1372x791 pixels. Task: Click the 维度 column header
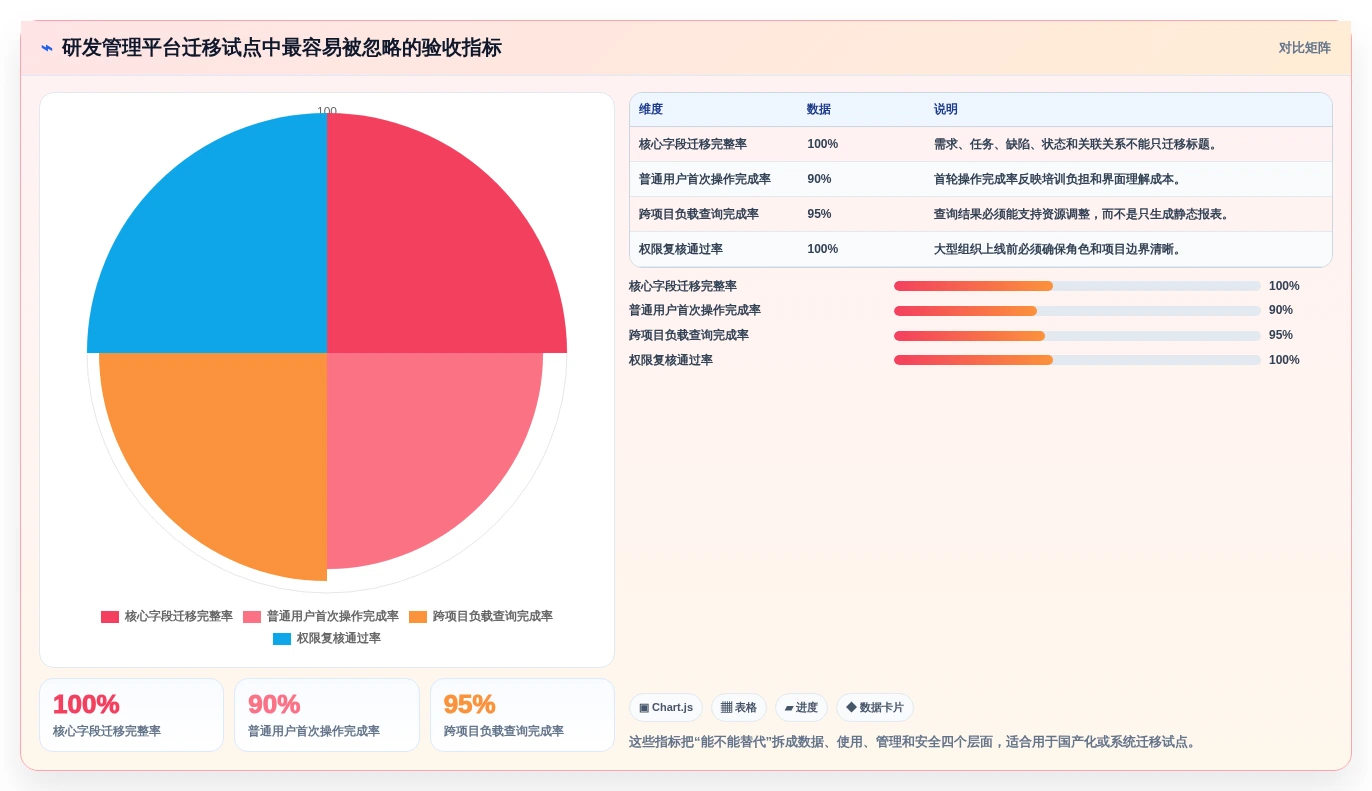[651, 110]
